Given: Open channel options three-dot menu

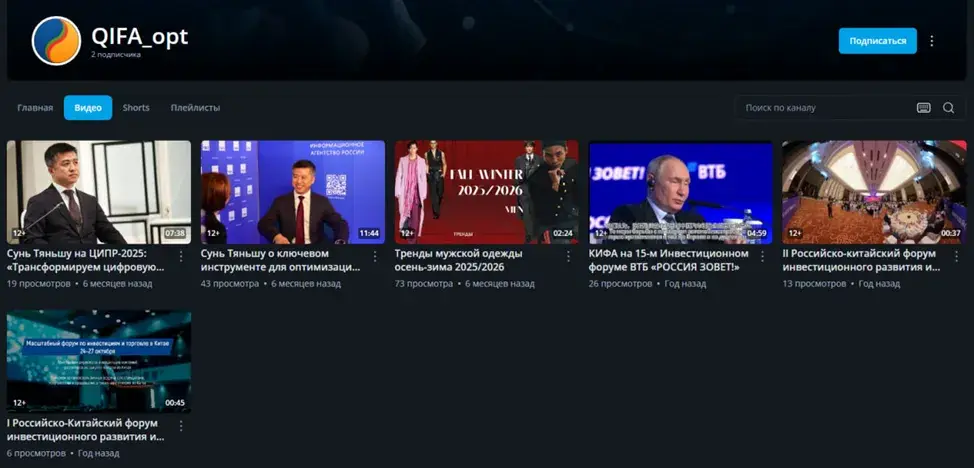Looking at the screenshot, I should pyautogui.click(x=931, y=41).
